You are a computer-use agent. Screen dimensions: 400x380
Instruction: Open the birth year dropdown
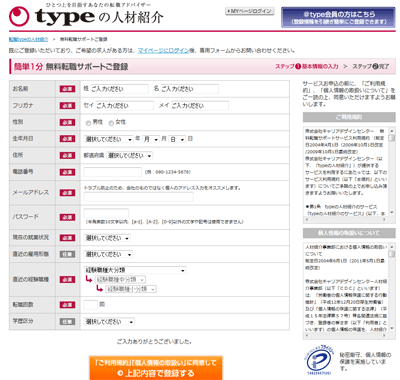pos(109,139)
